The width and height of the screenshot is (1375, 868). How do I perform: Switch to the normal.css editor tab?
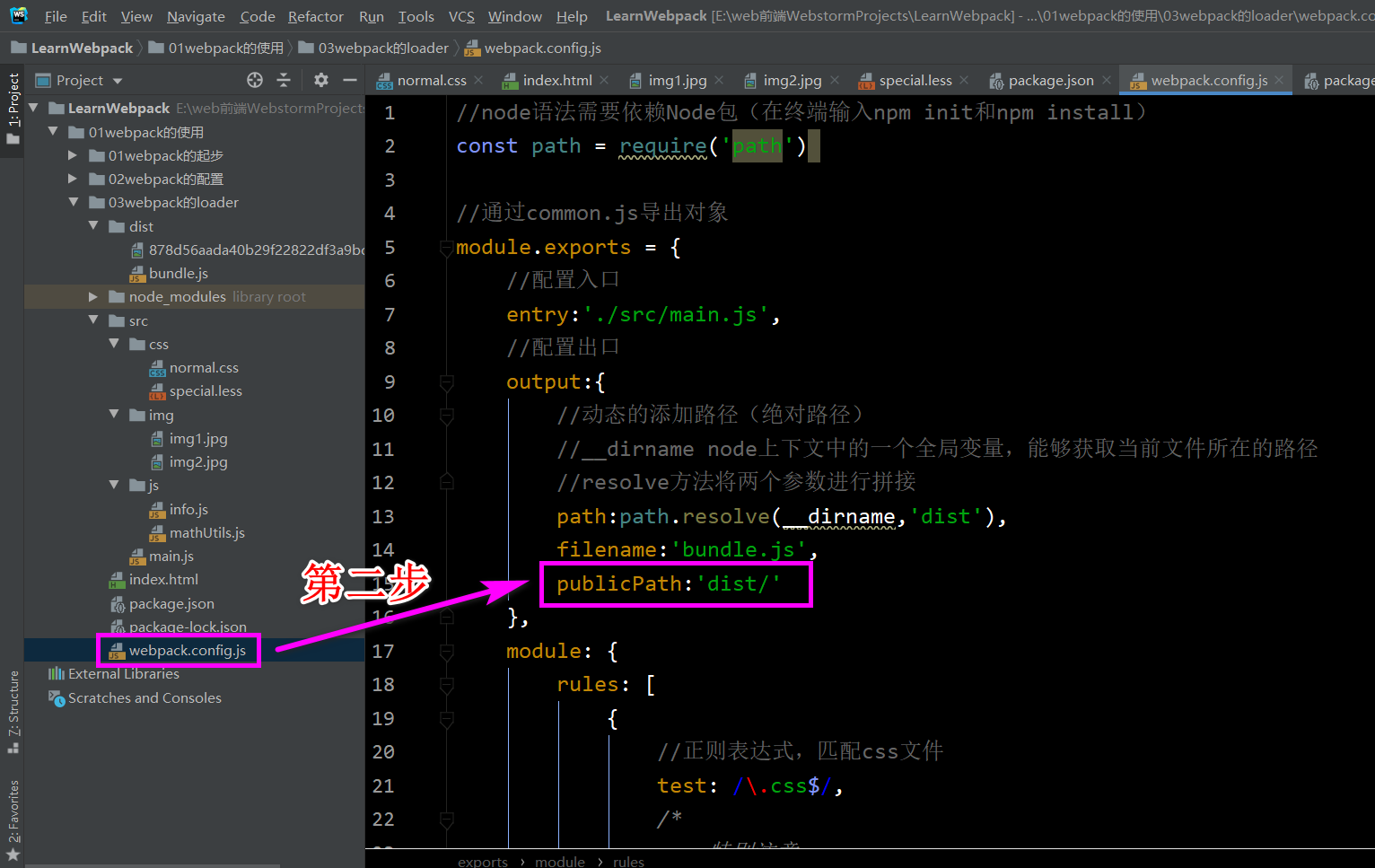[432, 80]
